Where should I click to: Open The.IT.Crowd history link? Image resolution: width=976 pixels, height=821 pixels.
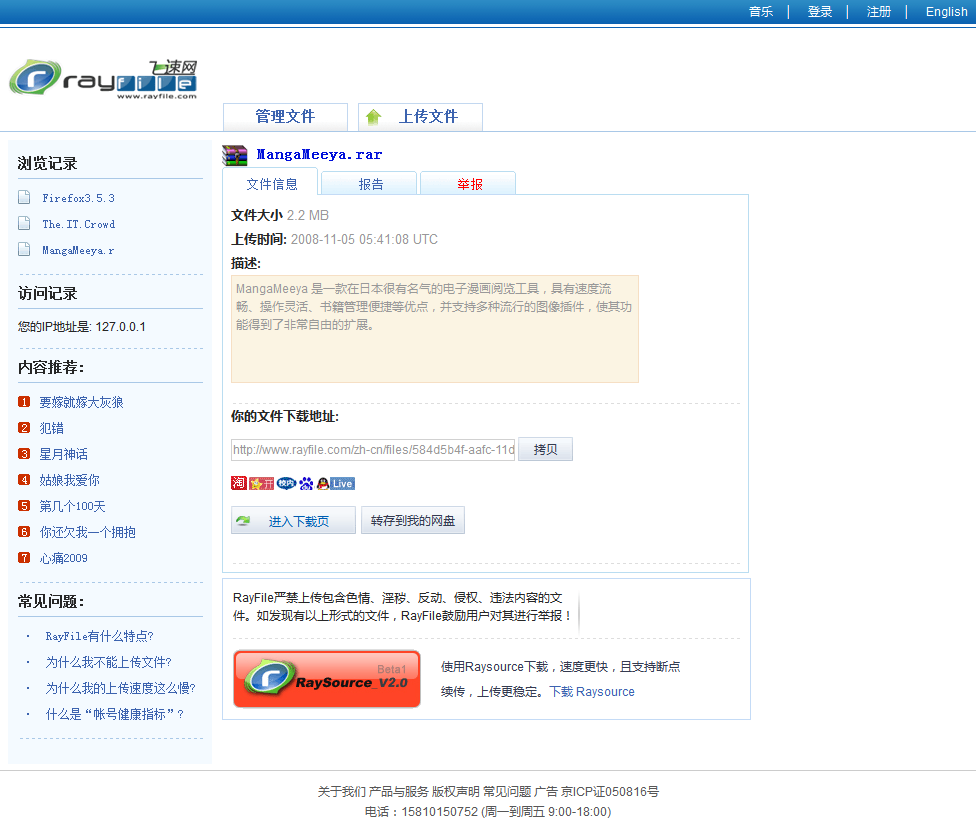click(78, 224)
